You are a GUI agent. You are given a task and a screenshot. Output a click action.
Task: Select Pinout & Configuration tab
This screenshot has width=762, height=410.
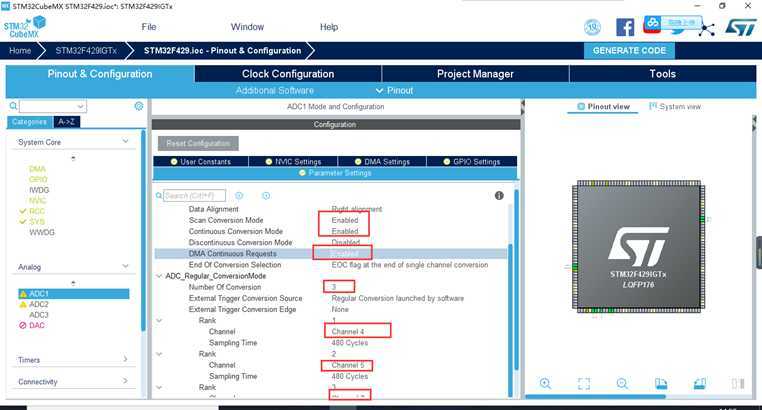[100, 74]
